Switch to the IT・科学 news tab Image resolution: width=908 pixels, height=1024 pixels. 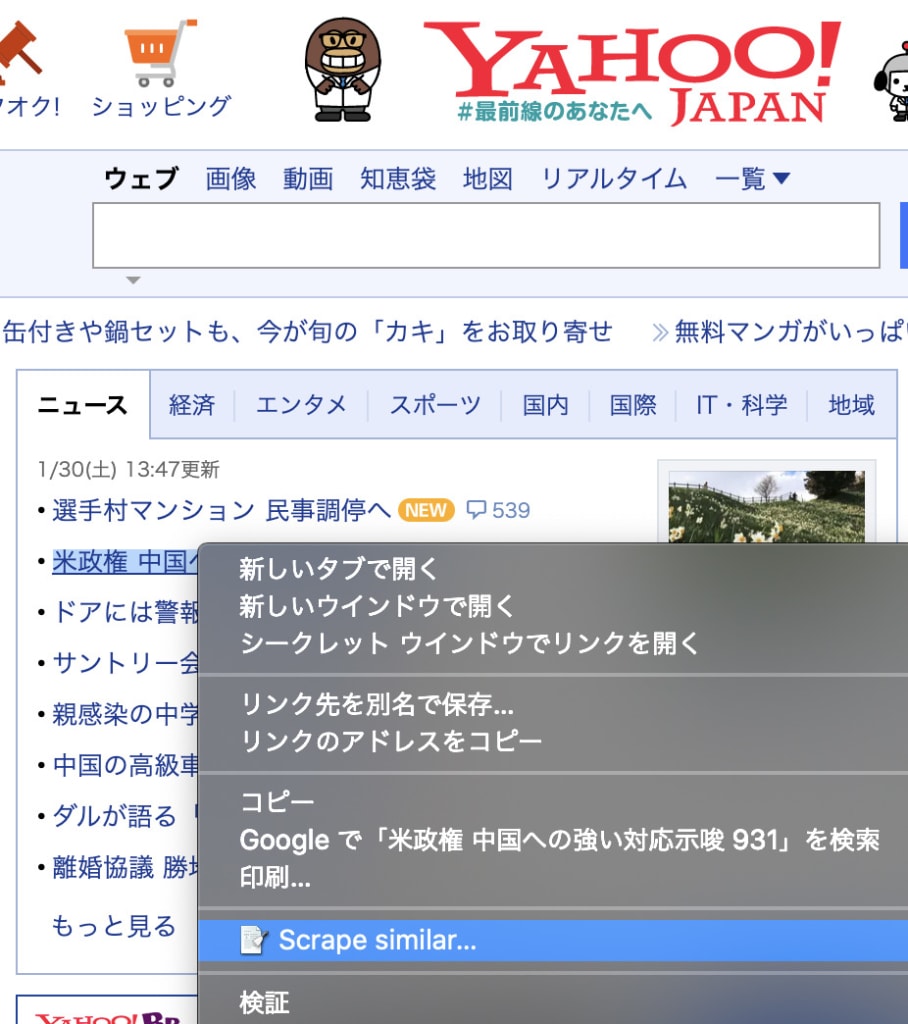742,405
